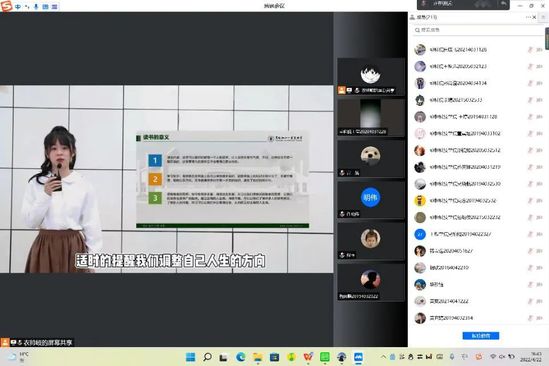Select the white lotus avatar video tile
The image size is (549, 366).
click(371, 77)
